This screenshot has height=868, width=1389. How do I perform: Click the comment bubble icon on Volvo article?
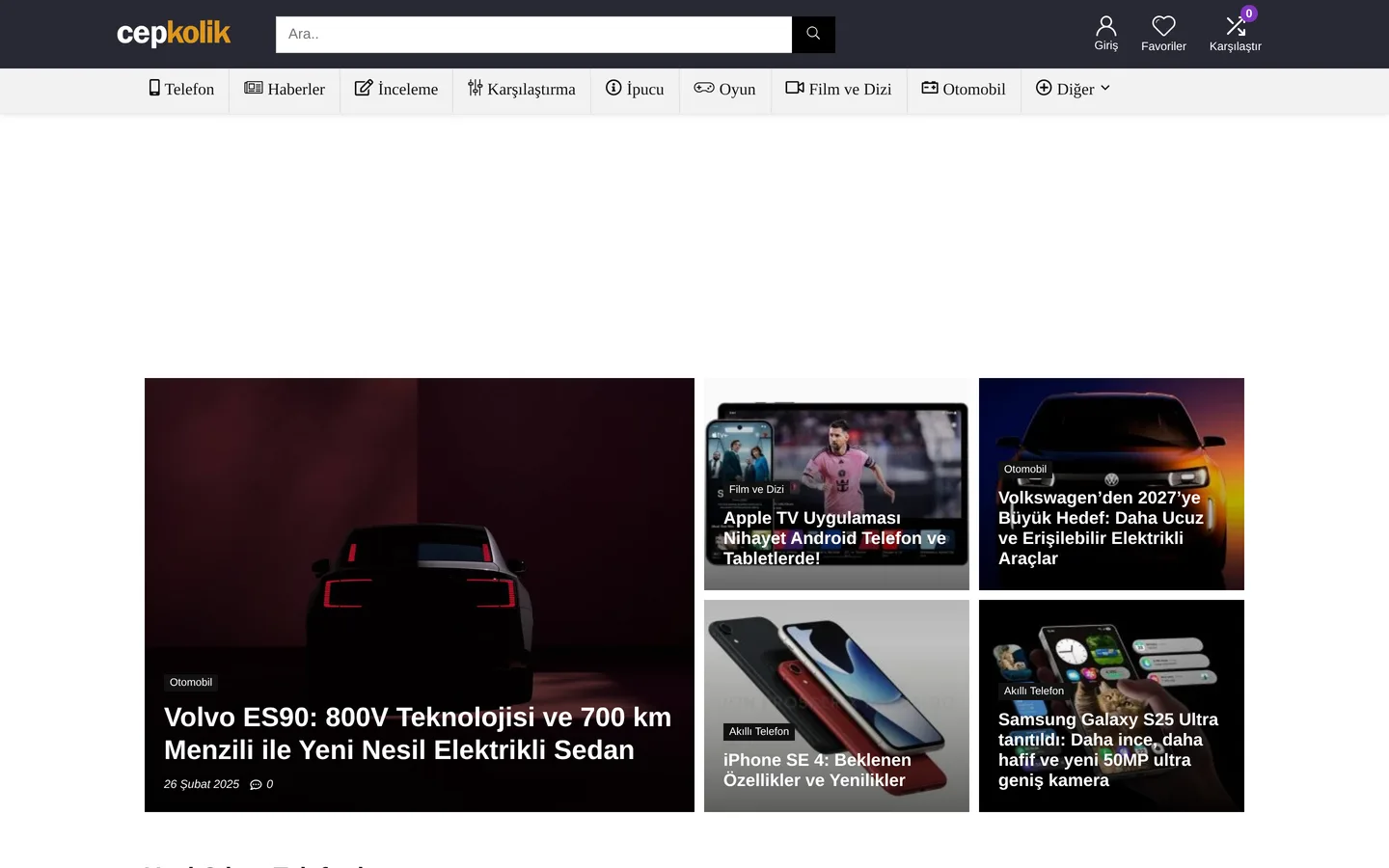(x=256, y=785)
